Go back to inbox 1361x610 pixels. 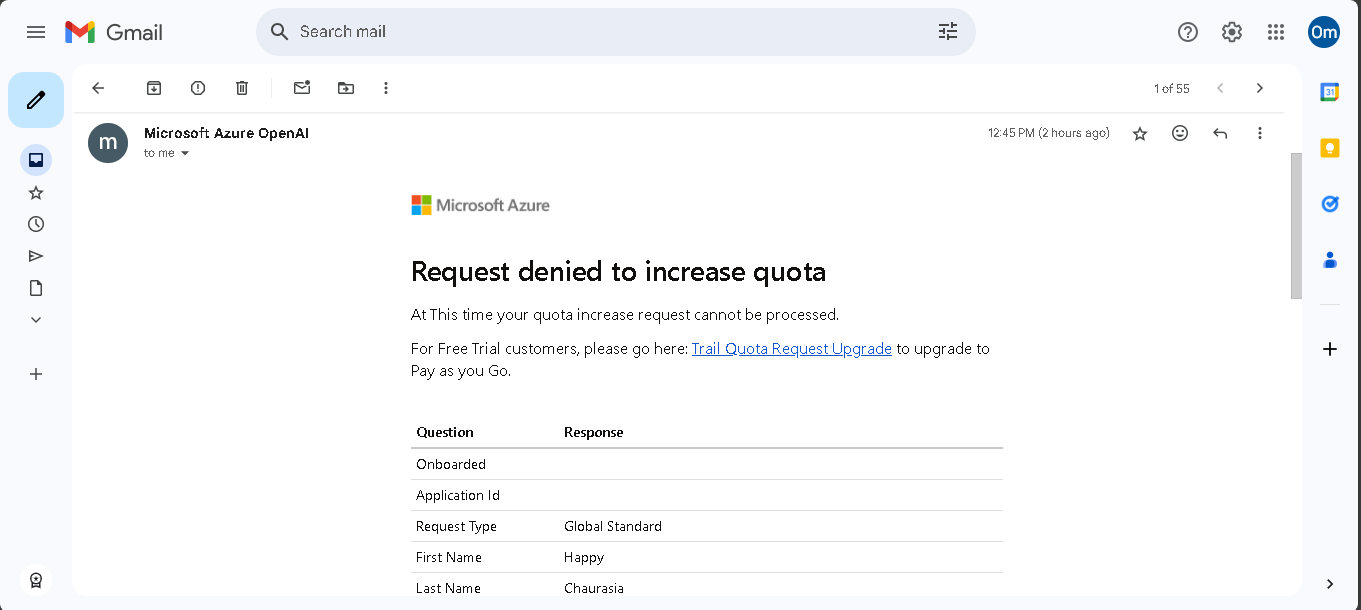(x=98, y=88)
